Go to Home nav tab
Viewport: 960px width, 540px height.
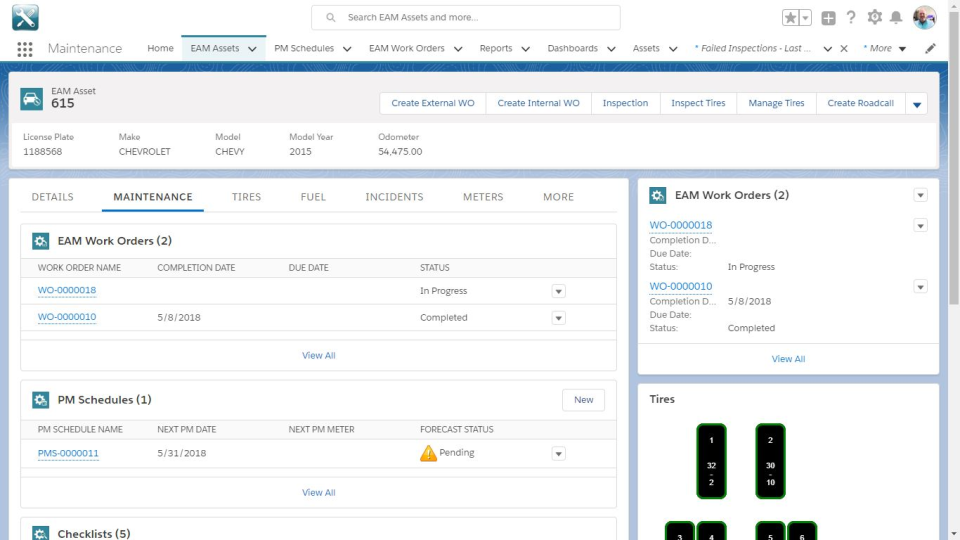[x=160, y=48]
